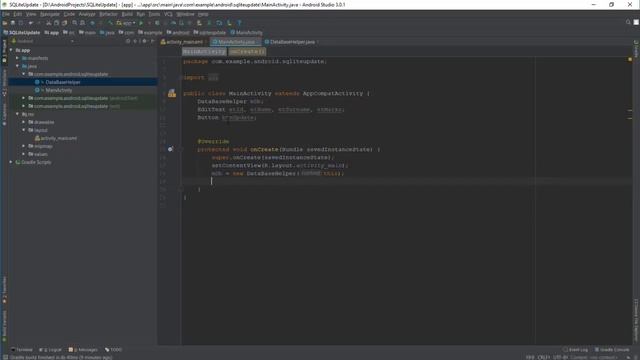Click the Find magnifier toolbar icon

coord(75,23)
